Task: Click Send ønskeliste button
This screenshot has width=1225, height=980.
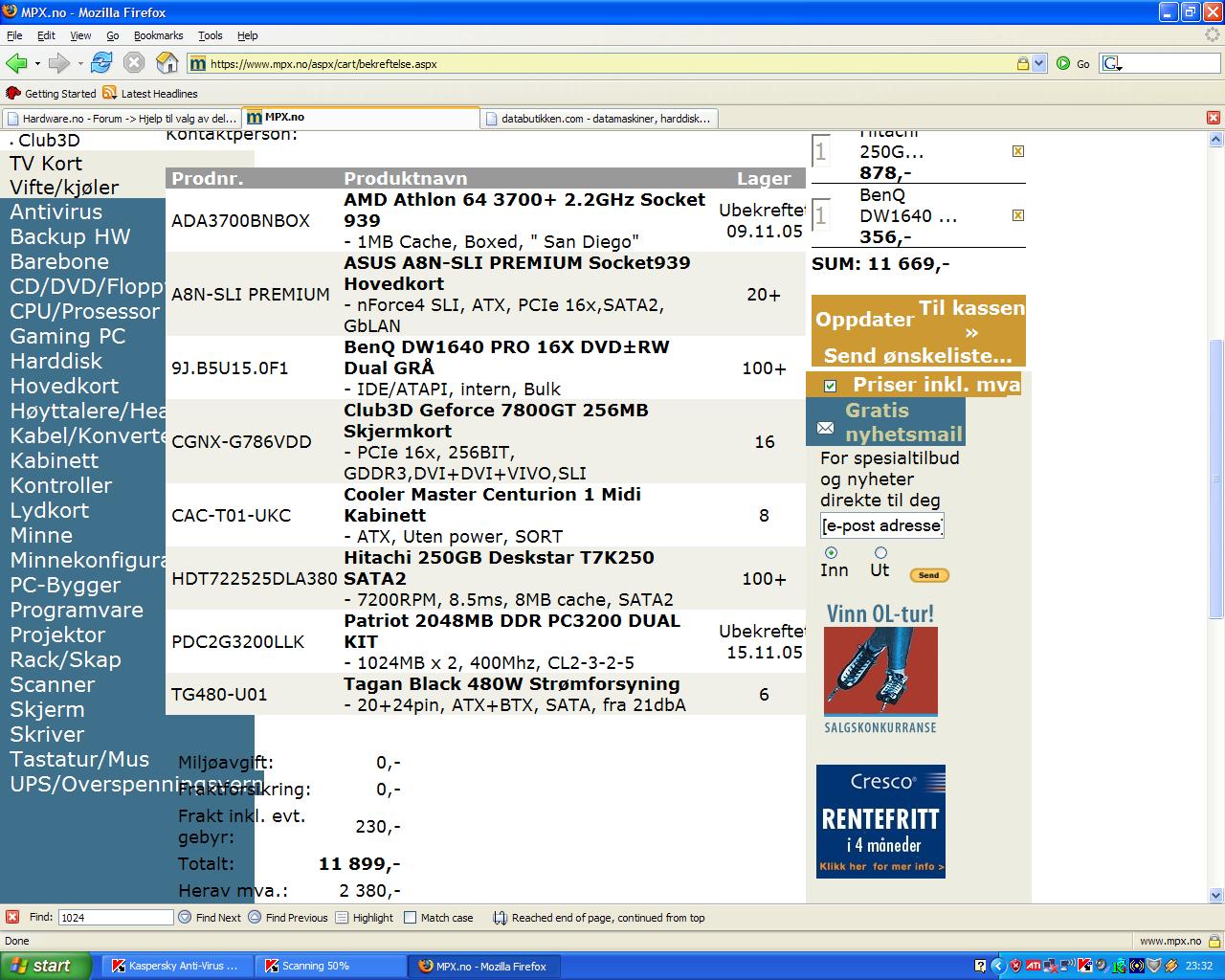Action: [x=918, y=356]
